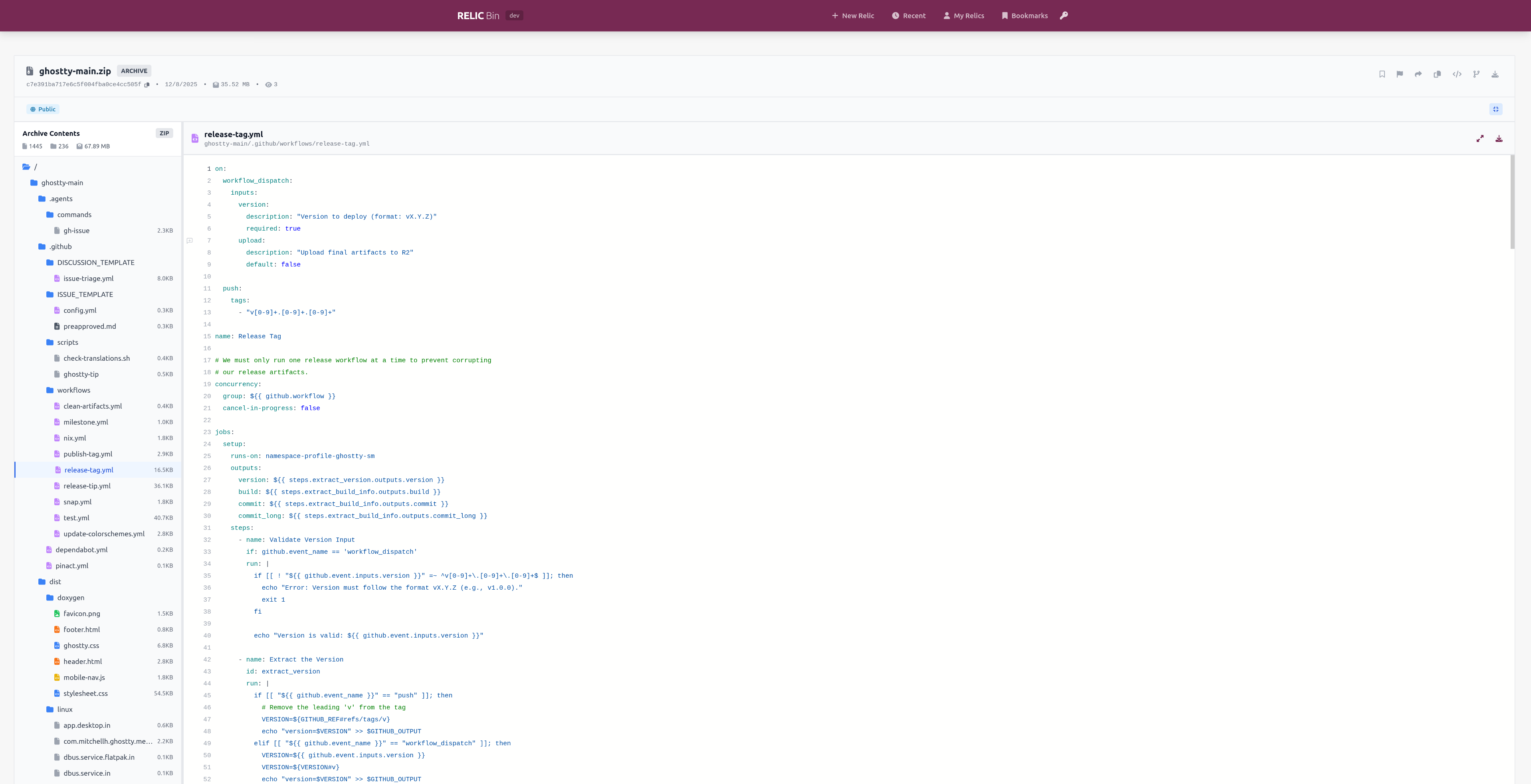Open stylesheet.css
Image resolution: width=1531 pixels, height=784 pixels.
click(97, 694)
